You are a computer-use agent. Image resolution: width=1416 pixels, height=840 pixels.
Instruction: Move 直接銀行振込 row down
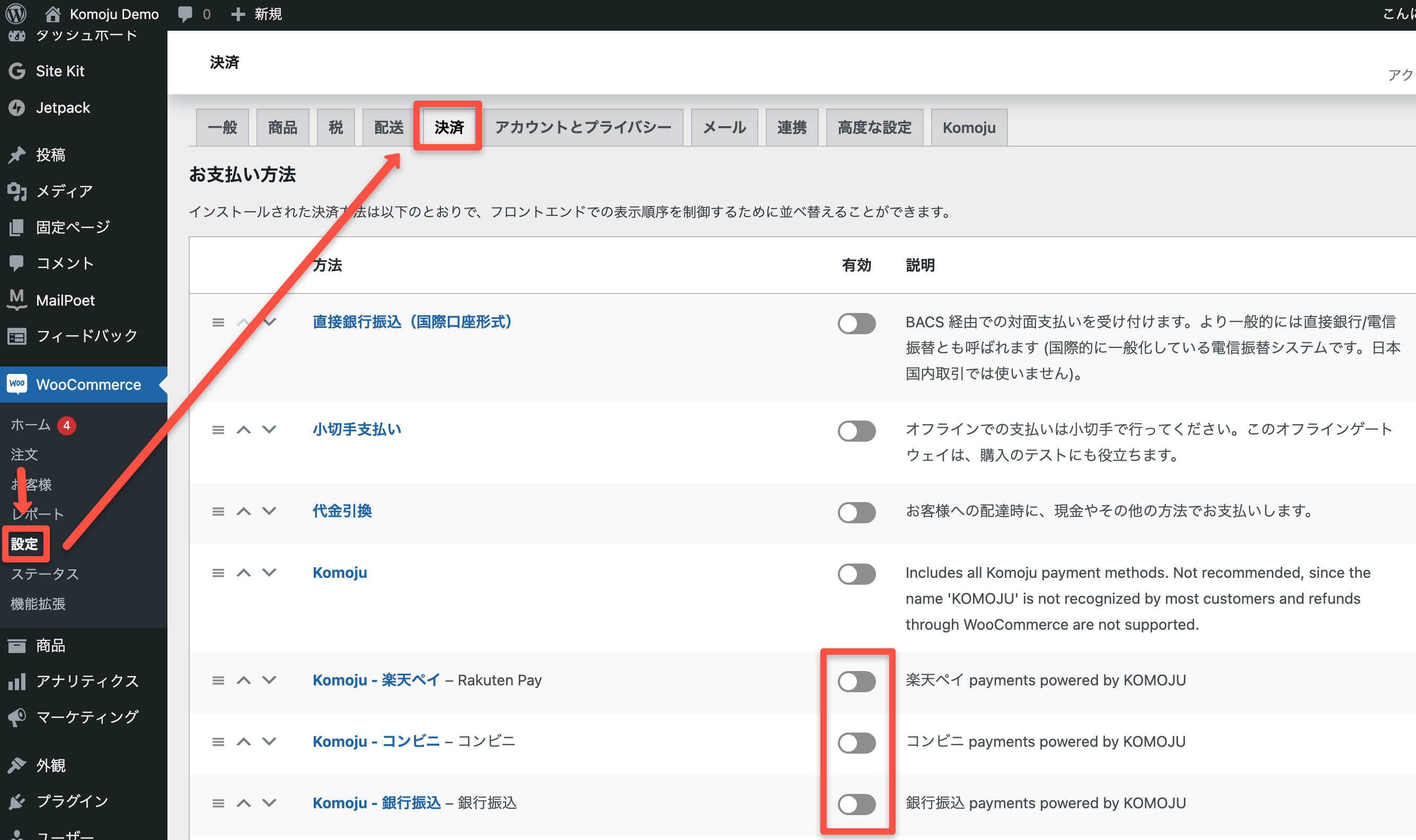coord(270,322)
